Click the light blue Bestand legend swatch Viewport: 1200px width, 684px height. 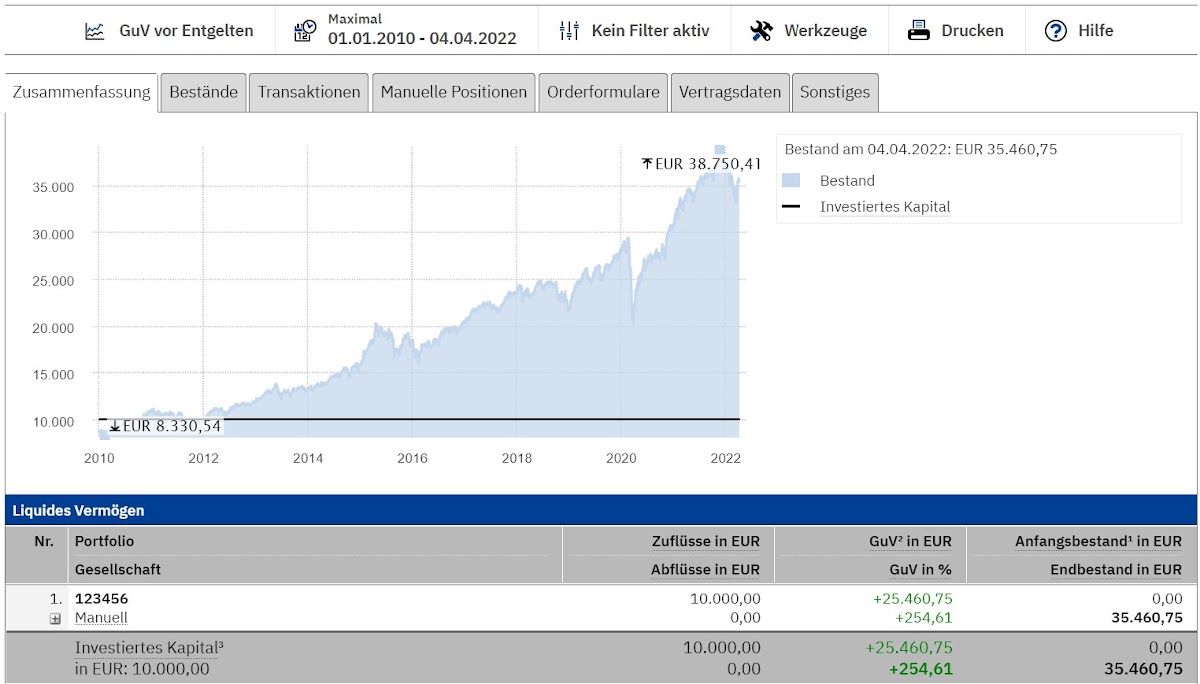[x=791, y=181]
